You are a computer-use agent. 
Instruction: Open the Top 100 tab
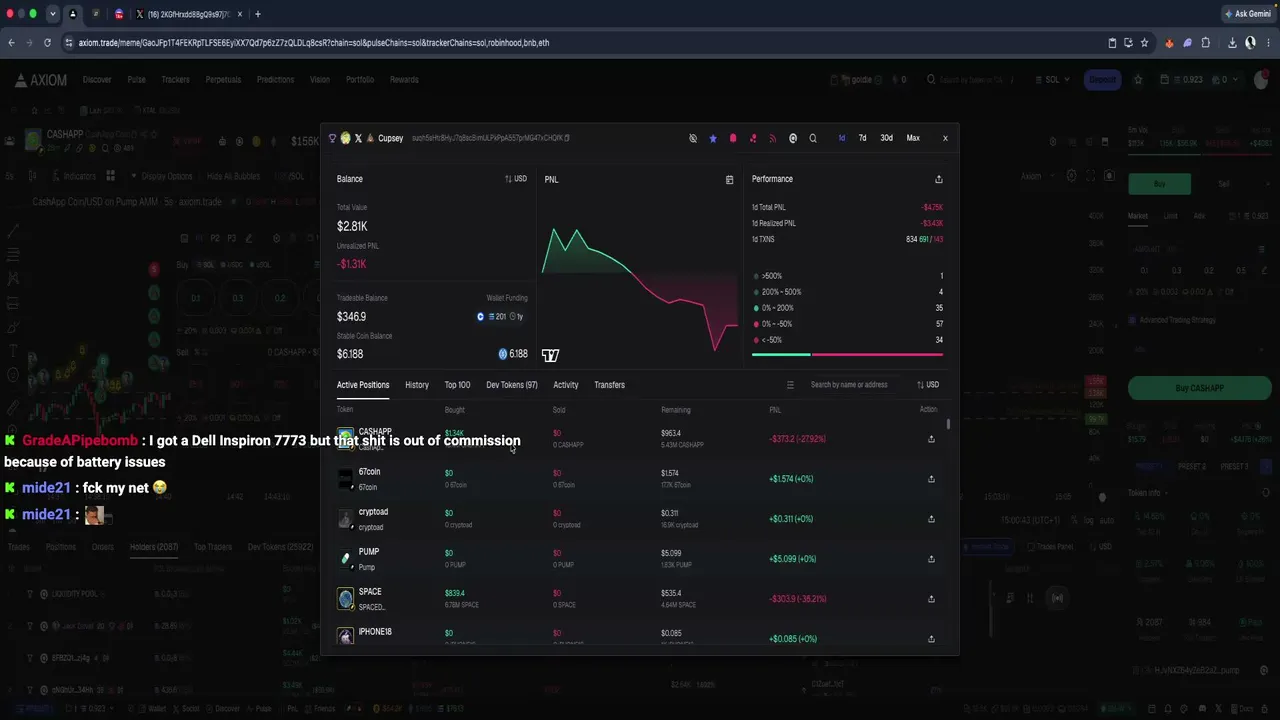pyautogui.click(x=457, y=385)
